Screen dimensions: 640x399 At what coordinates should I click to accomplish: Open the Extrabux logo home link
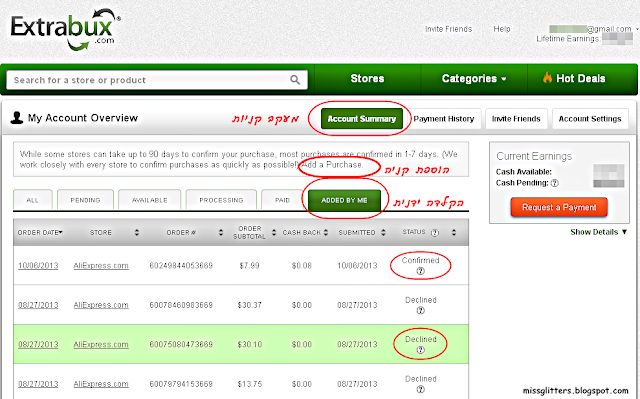[x=65, y=29]
